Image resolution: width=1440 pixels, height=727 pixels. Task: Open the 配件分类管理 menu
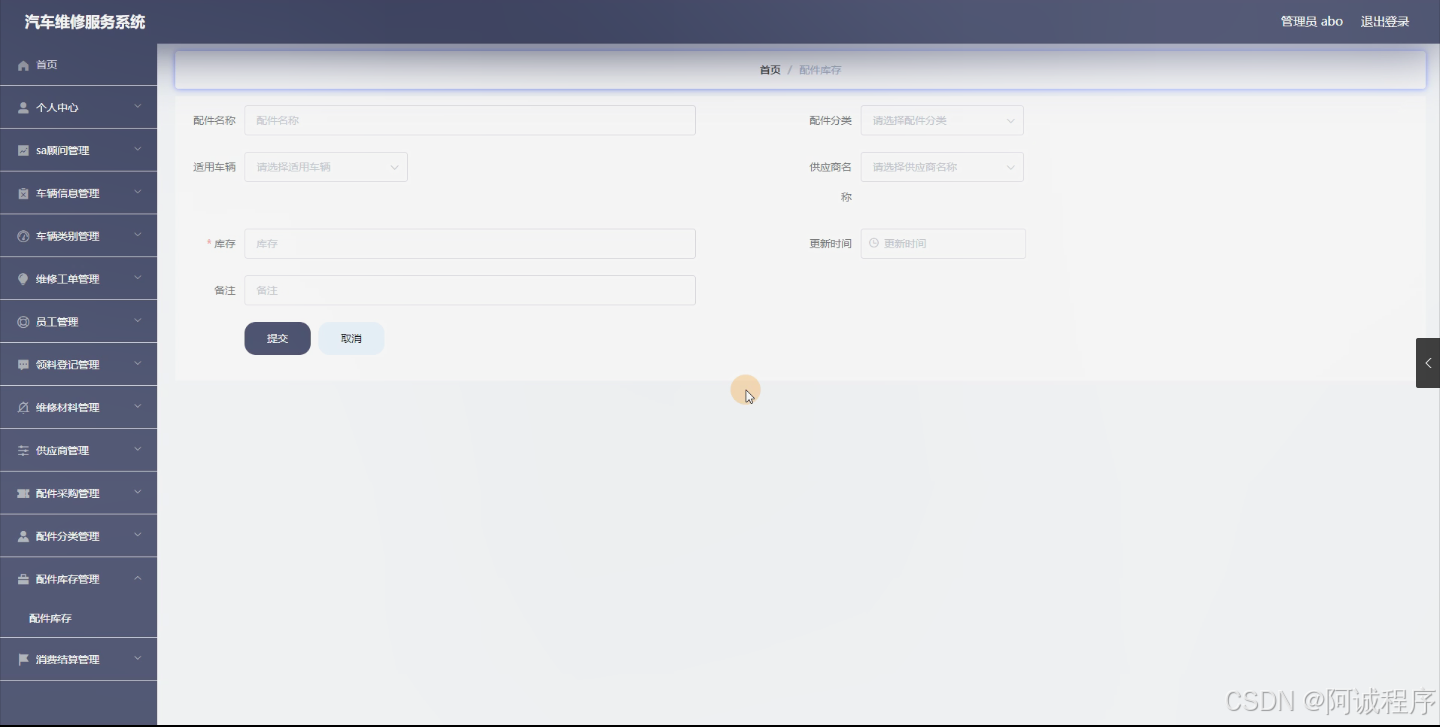pos(78,537)
